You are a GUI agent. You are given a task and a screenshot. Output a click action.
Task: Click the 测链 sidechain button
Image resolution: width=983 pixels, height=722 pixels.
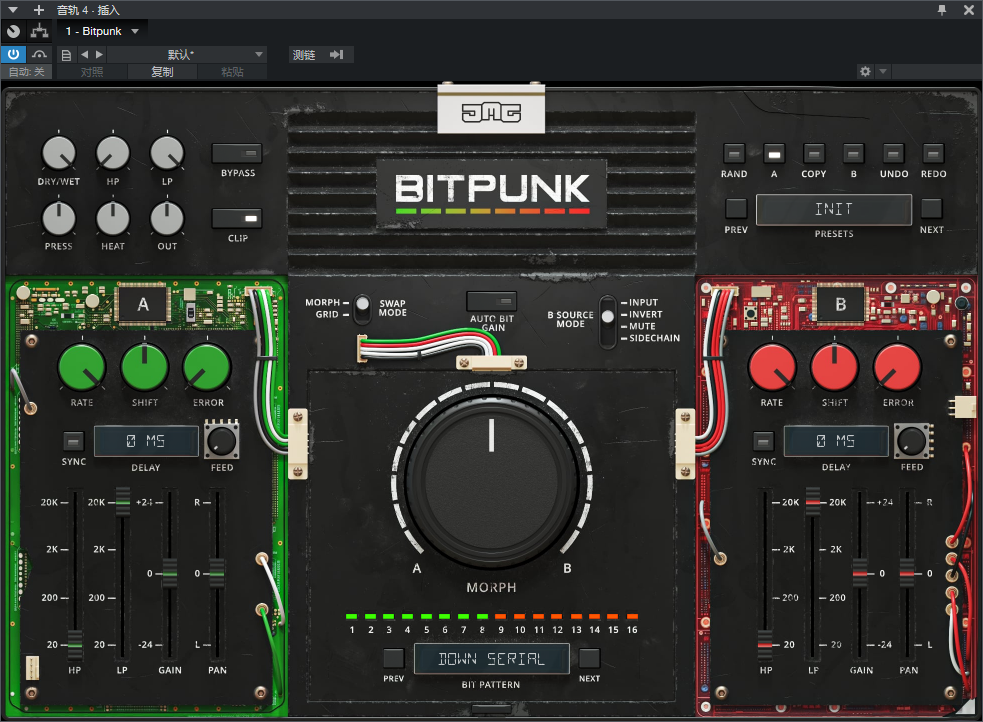[x=304, y=55]
